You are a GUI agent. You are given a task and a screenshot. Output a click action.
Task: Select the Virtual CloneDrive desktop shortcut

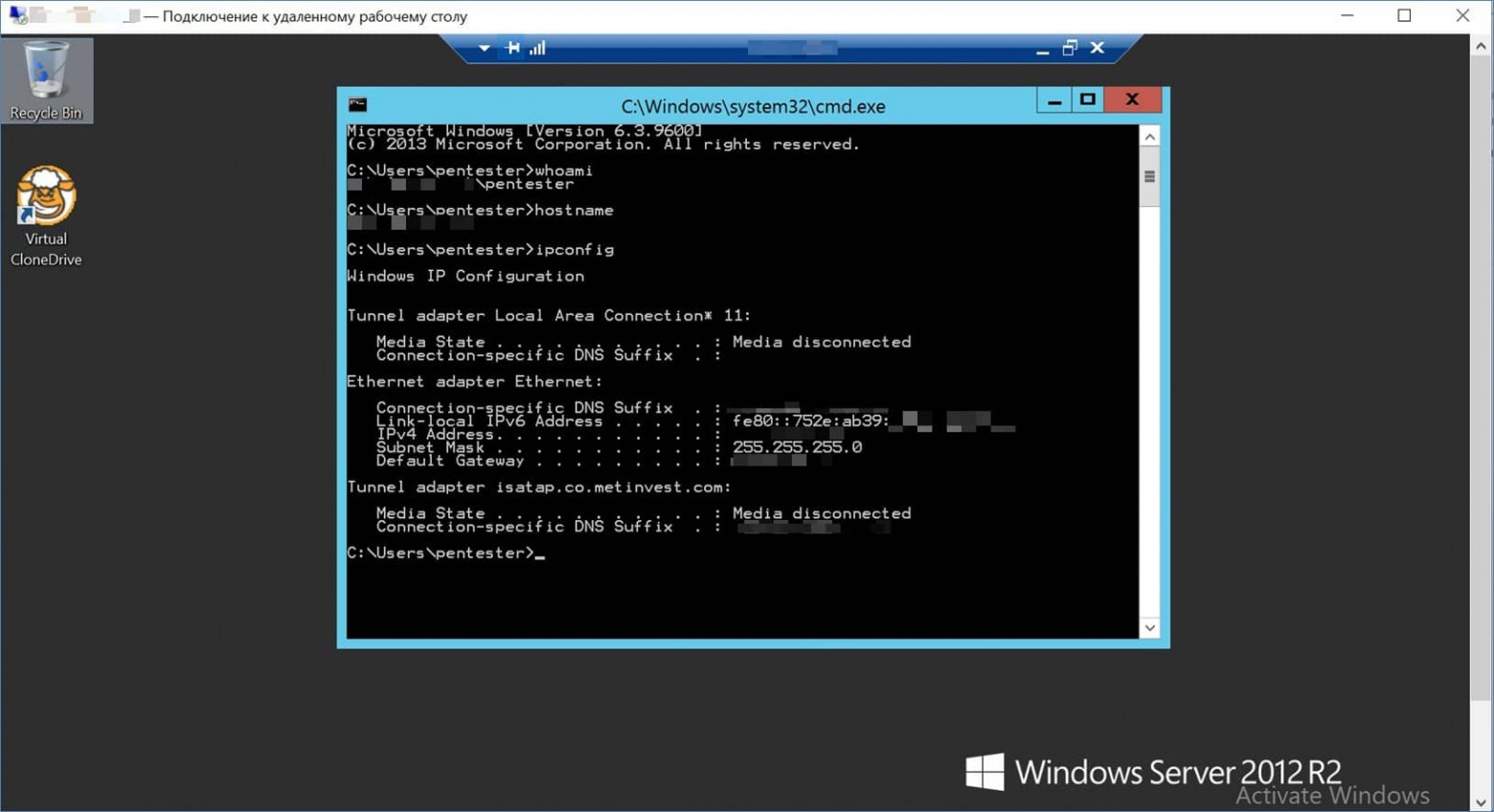click(x=46, y=217)
